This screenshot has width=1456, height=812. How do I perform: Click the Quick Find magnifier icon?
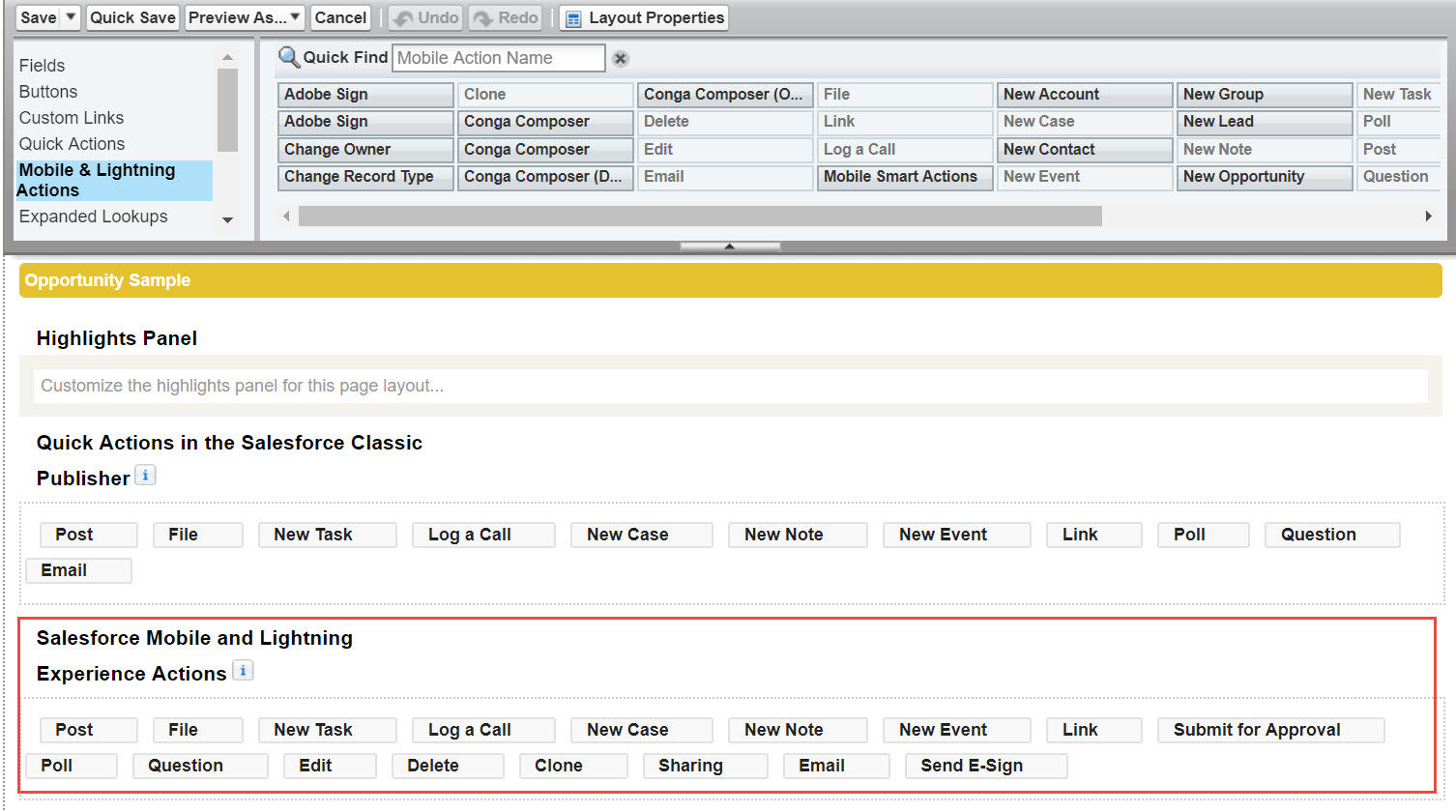coord(289,57)
